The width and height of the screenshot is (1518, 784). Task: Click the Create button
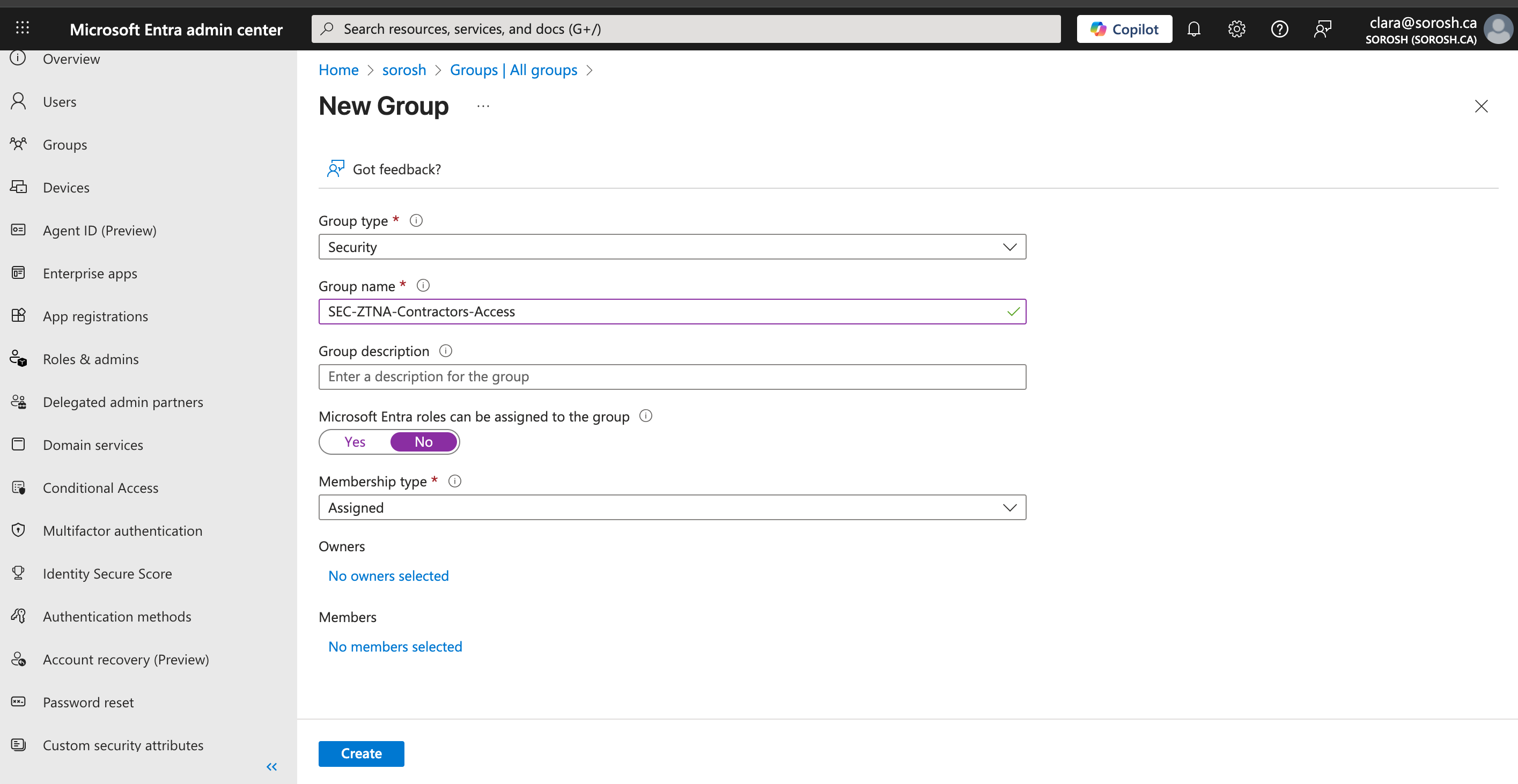361,753
